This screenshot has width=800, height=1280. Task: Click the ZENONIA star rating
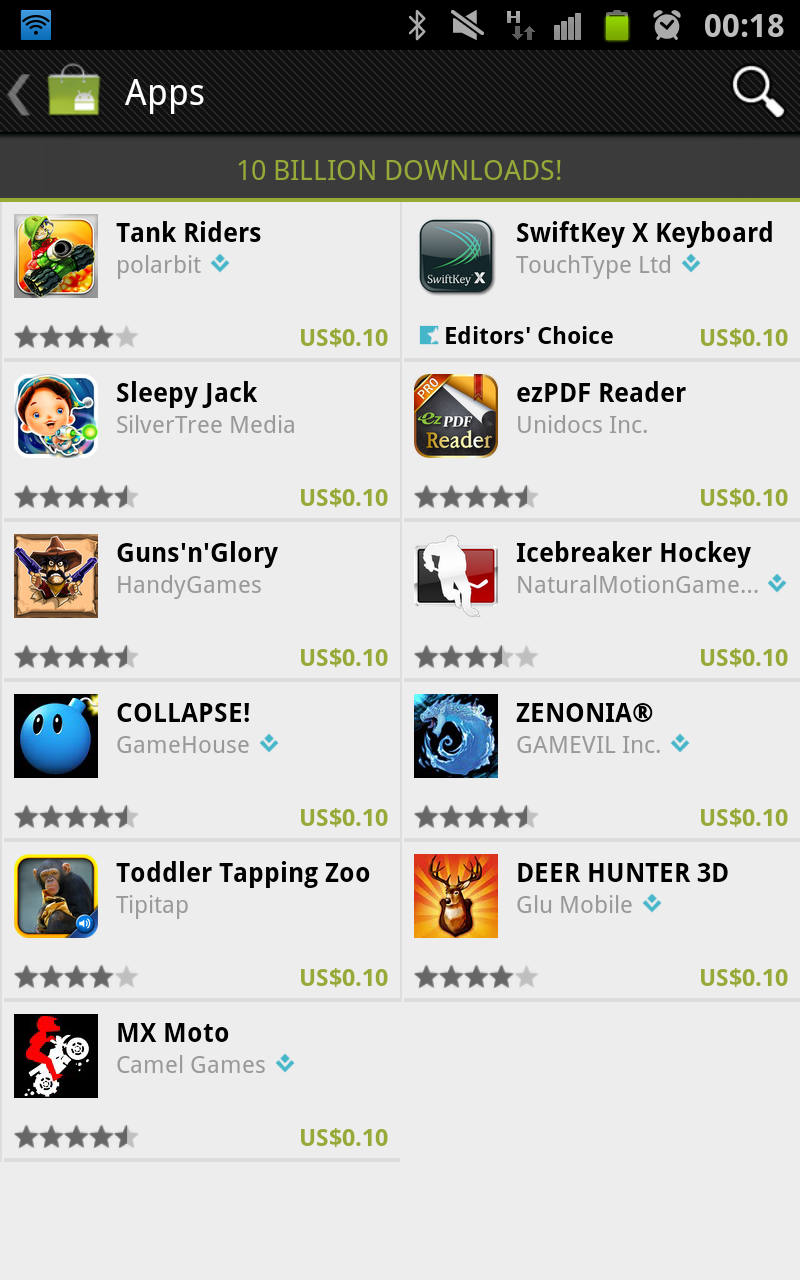coord(476,817)
